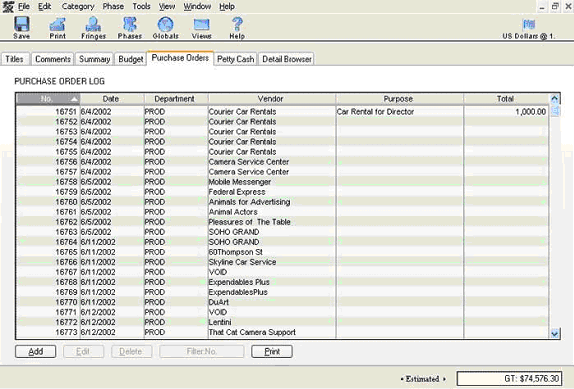Click the Print toolbar icon
Screen dimensions: 574x389
(x=57, y=27)
